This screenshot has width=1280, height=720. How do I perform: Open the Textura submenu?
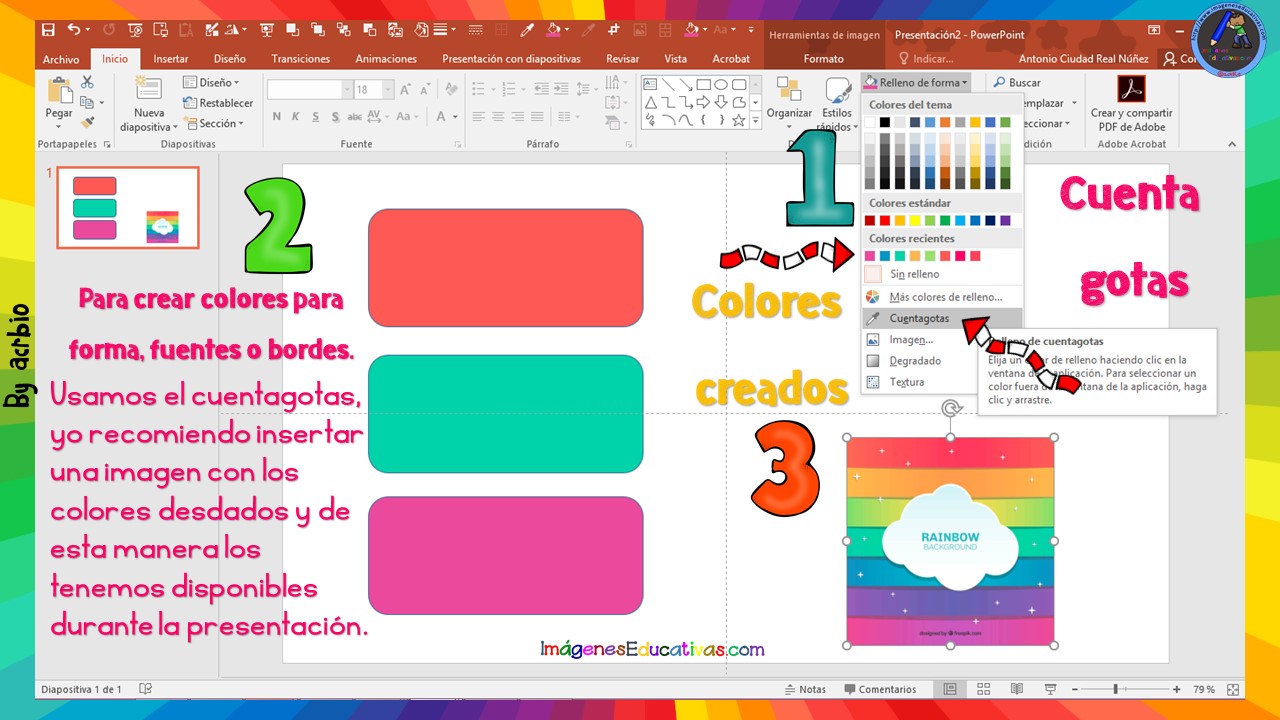942,382
